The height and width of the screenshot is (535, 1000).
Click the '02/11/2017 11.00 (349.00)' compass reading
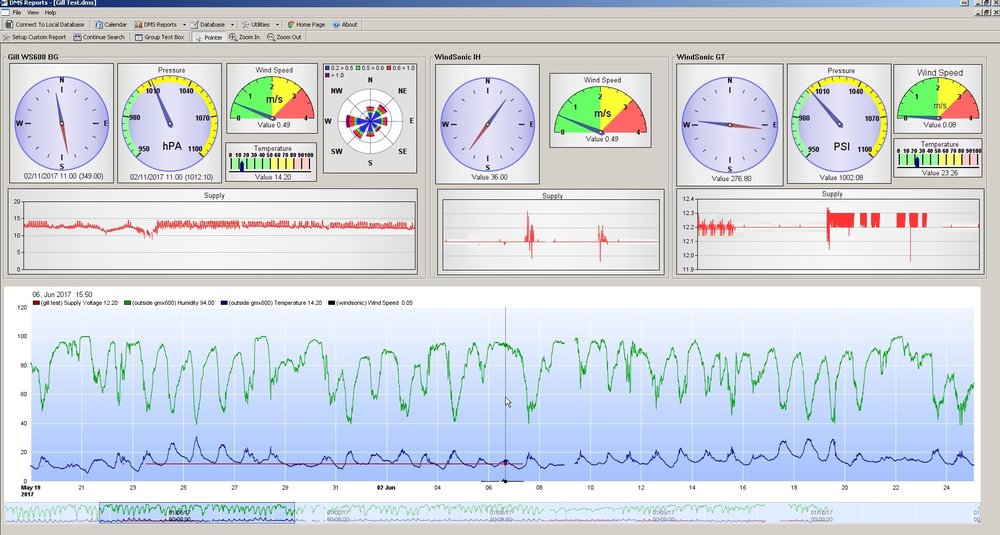(63, 176)
